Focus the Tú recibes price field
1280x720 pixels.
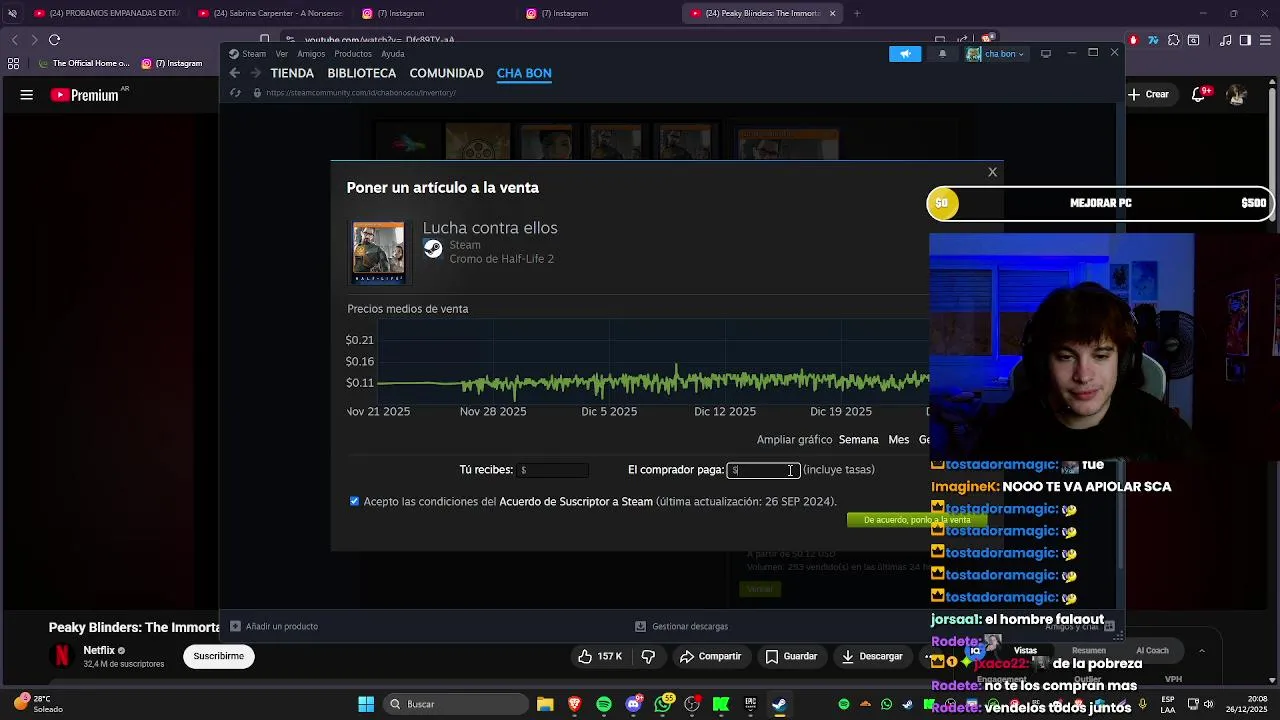click(x=552, y=470)
